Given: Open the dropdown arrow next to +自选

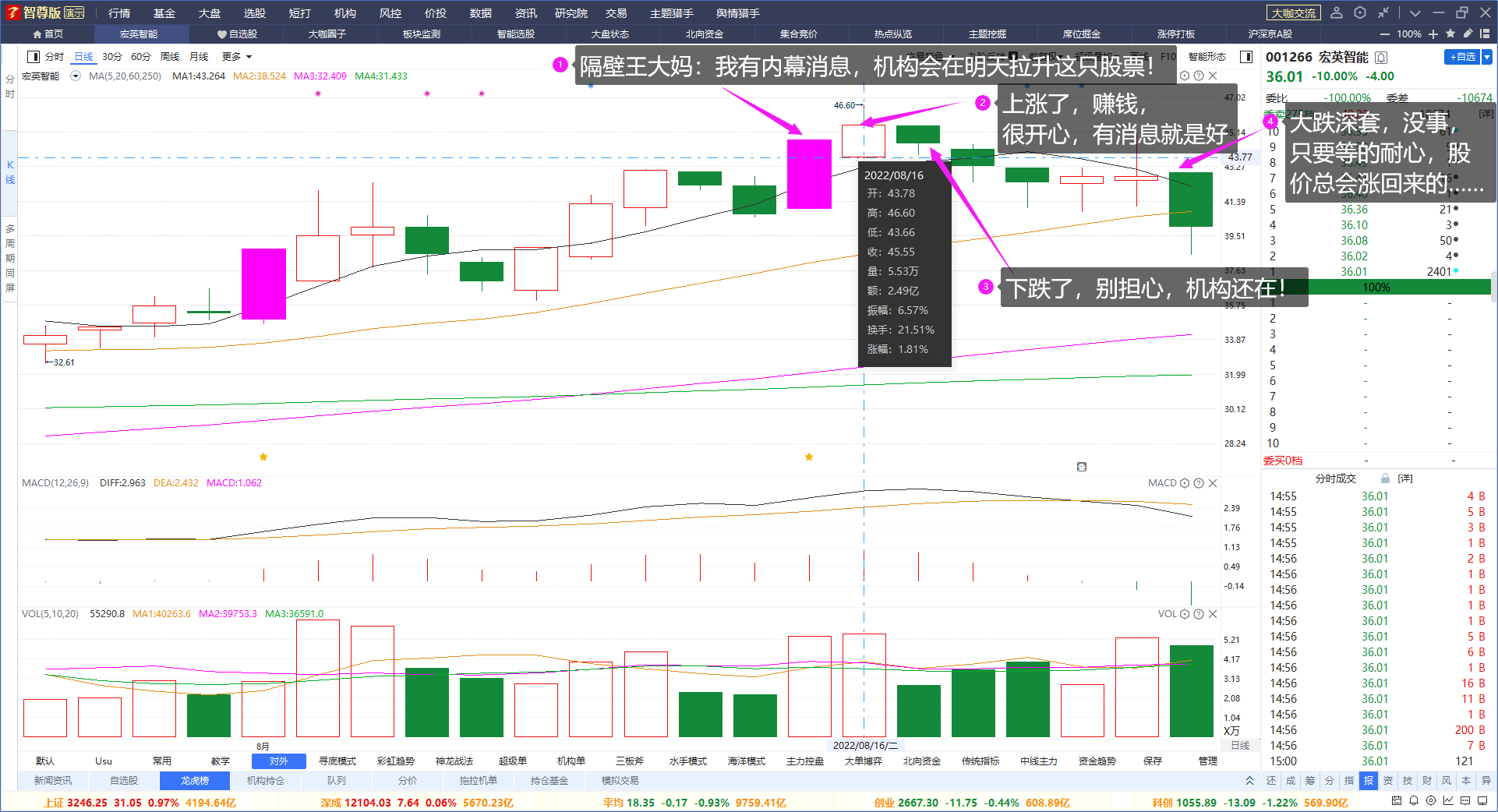Looking at the screenshot, I should (1487, 57).
